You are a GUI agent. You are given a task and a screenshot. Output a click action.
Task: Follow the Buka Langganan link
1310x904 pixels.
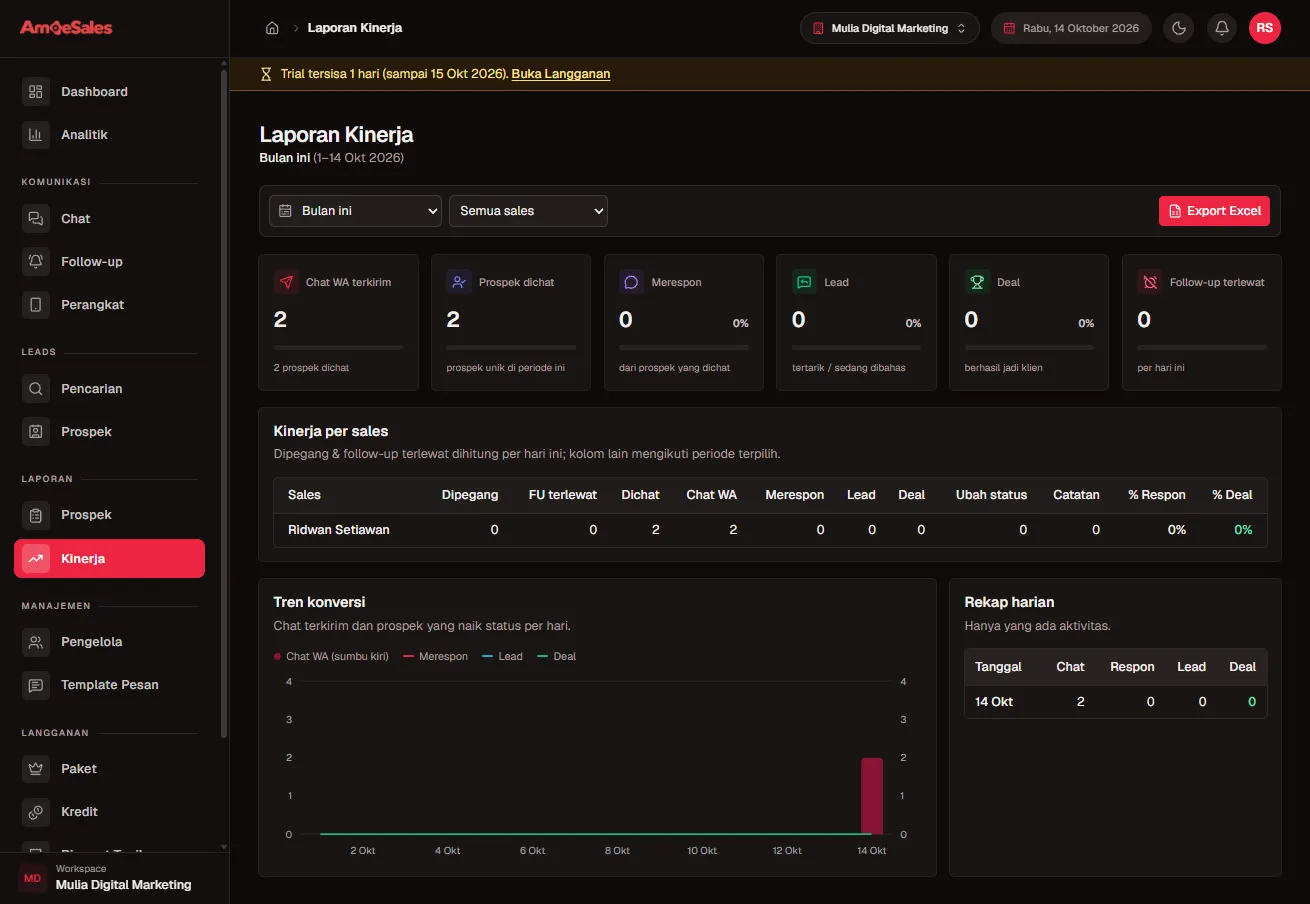(561, 74)
